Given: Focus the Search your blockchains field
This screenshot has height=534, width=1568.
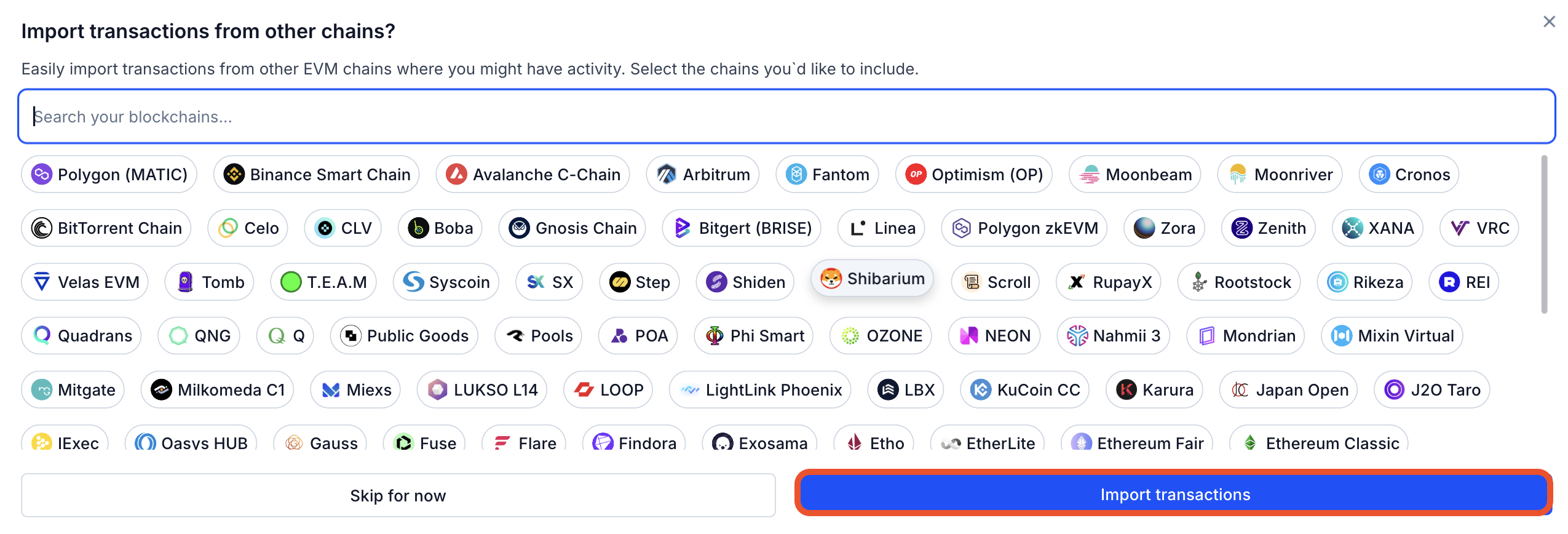Looking at the screenshot, I should coord(786,117).
